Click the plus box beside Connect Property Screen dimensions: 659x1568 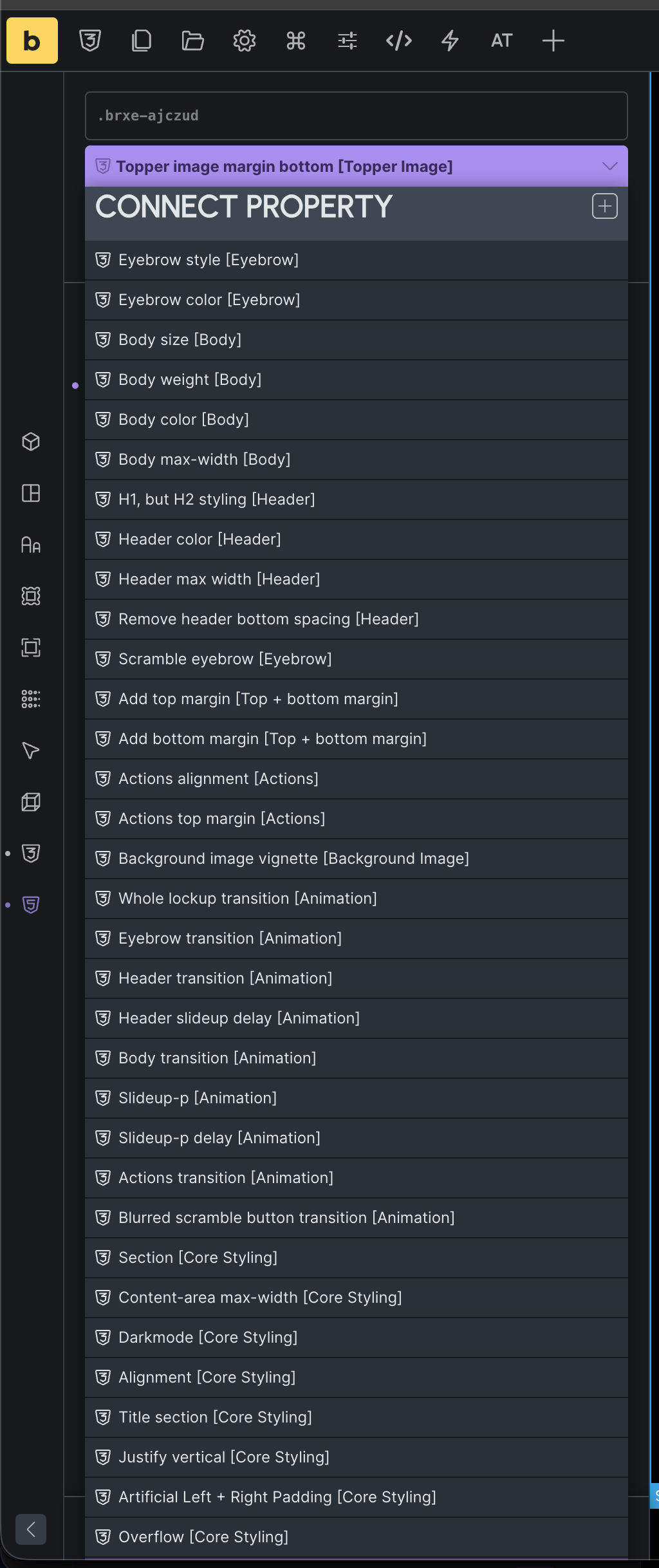pyautogui.click(x=604, y=206)
